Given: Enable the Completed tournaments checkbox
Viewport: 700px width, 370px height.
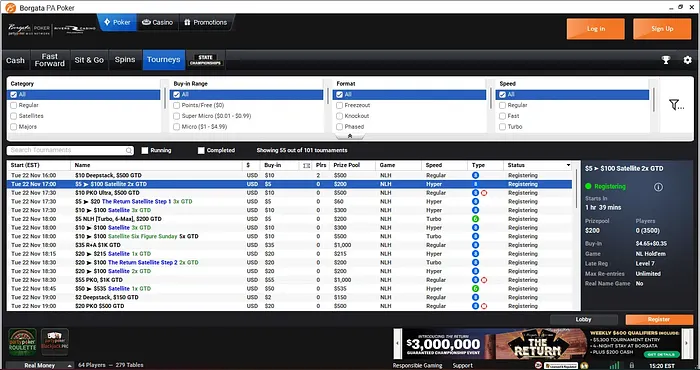Looking at the screenshot, I should click(x=201, y=150).
